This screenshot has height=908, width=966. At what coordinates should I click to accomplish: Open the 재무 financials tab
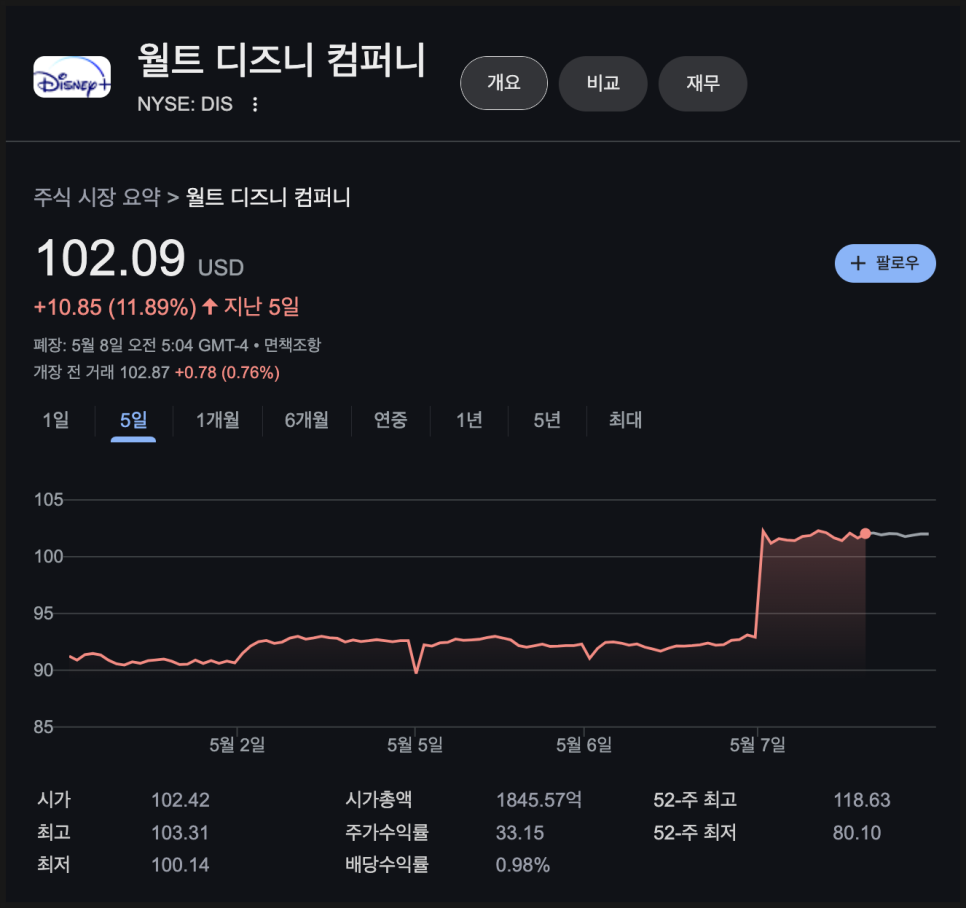703,83
